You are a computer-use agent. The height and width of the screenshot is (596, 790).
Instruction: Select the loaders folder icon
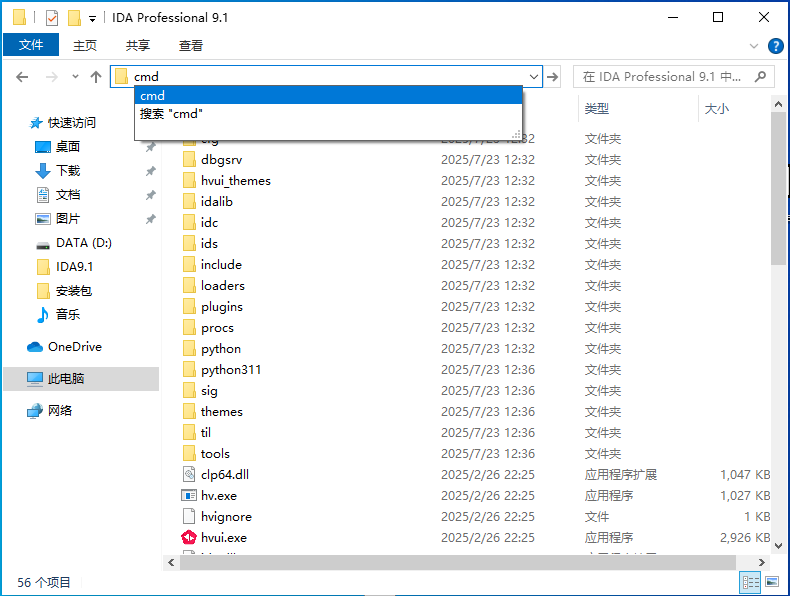189,286
